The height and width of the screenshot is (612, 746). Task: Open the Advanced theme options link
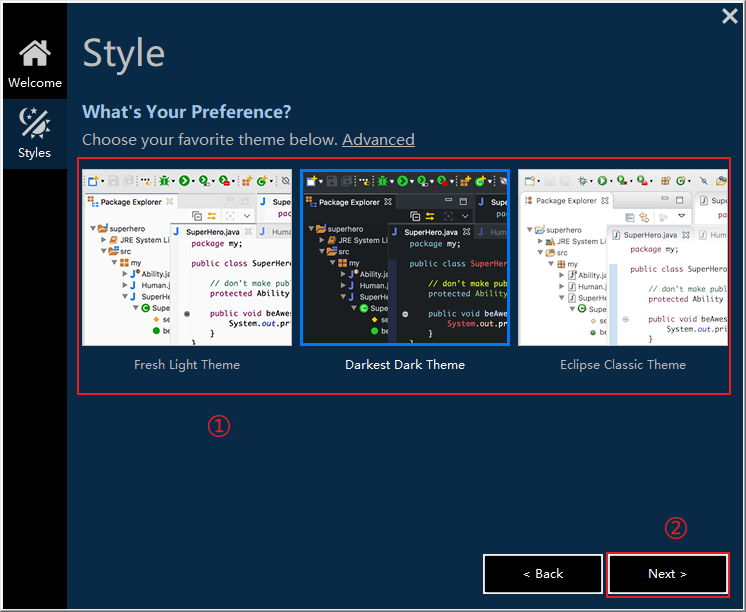(378, 140)
